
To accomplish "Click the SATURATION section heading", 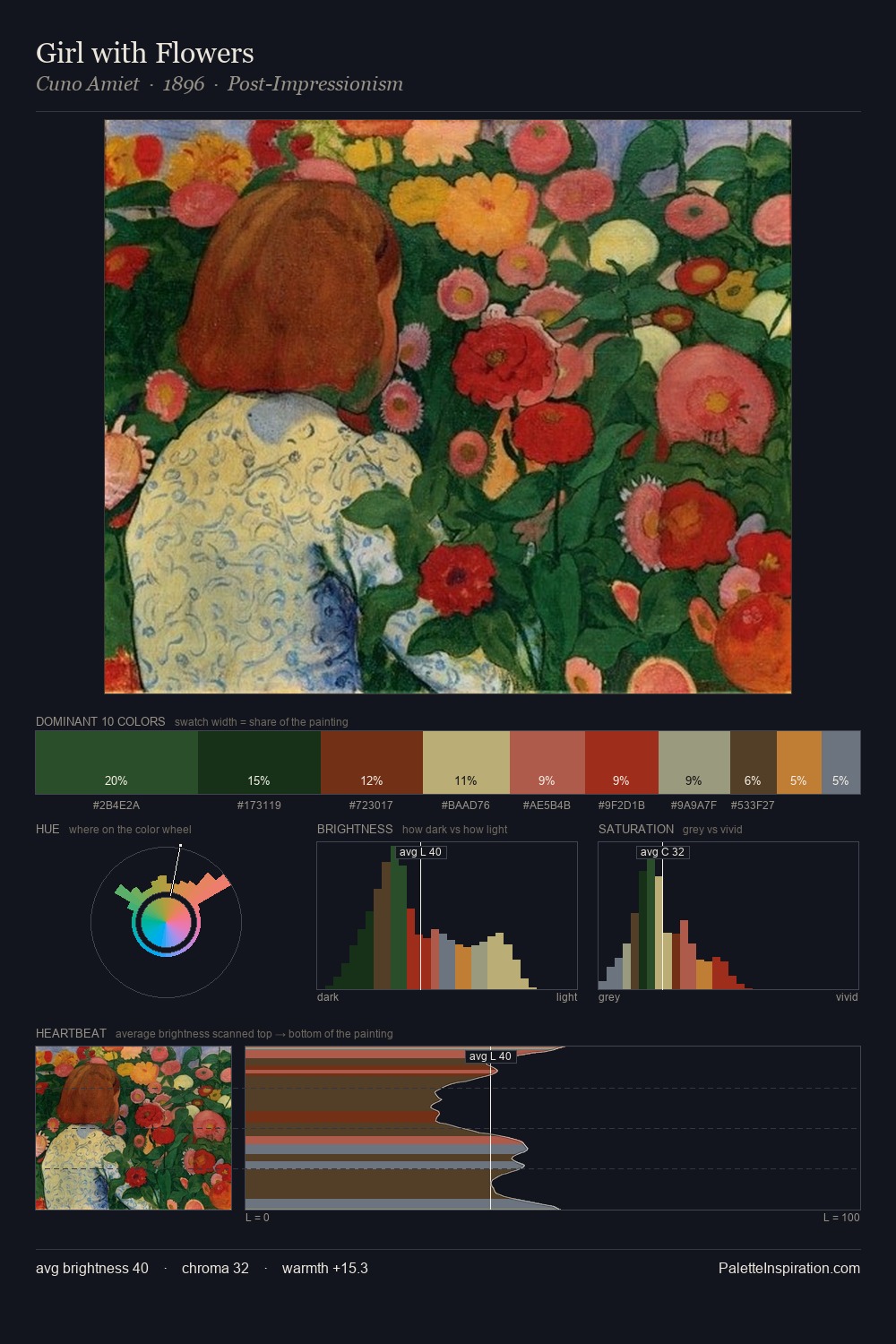I will click(x=636, y=829).
